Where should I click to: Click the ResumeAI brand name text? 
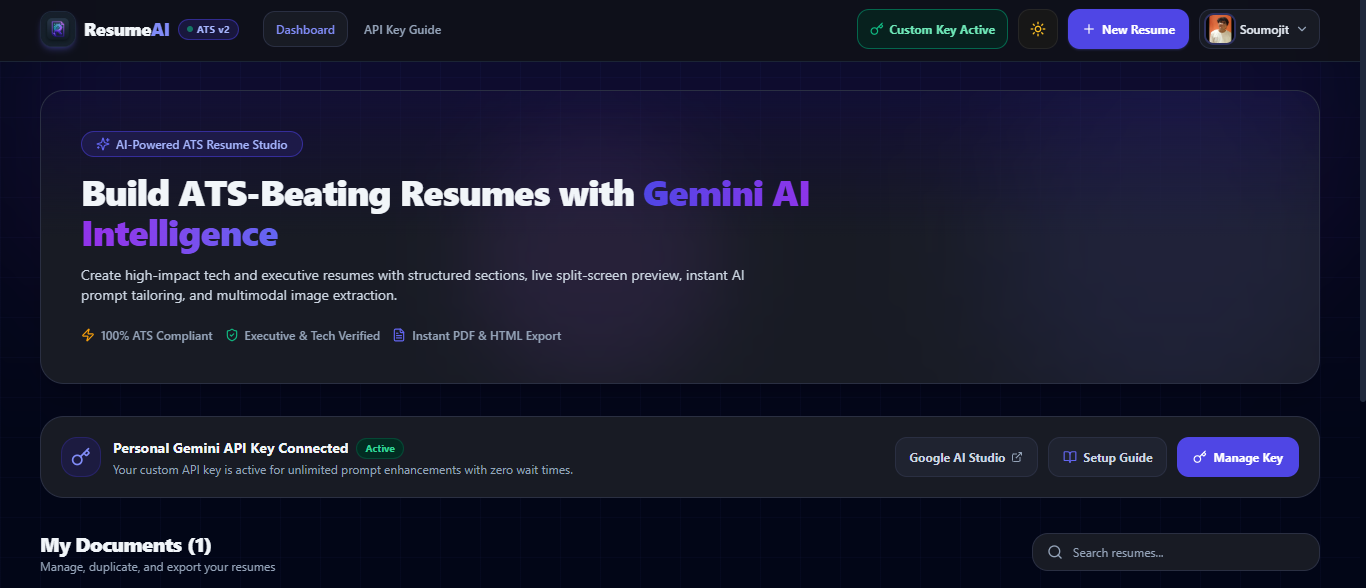pos(127,30)
